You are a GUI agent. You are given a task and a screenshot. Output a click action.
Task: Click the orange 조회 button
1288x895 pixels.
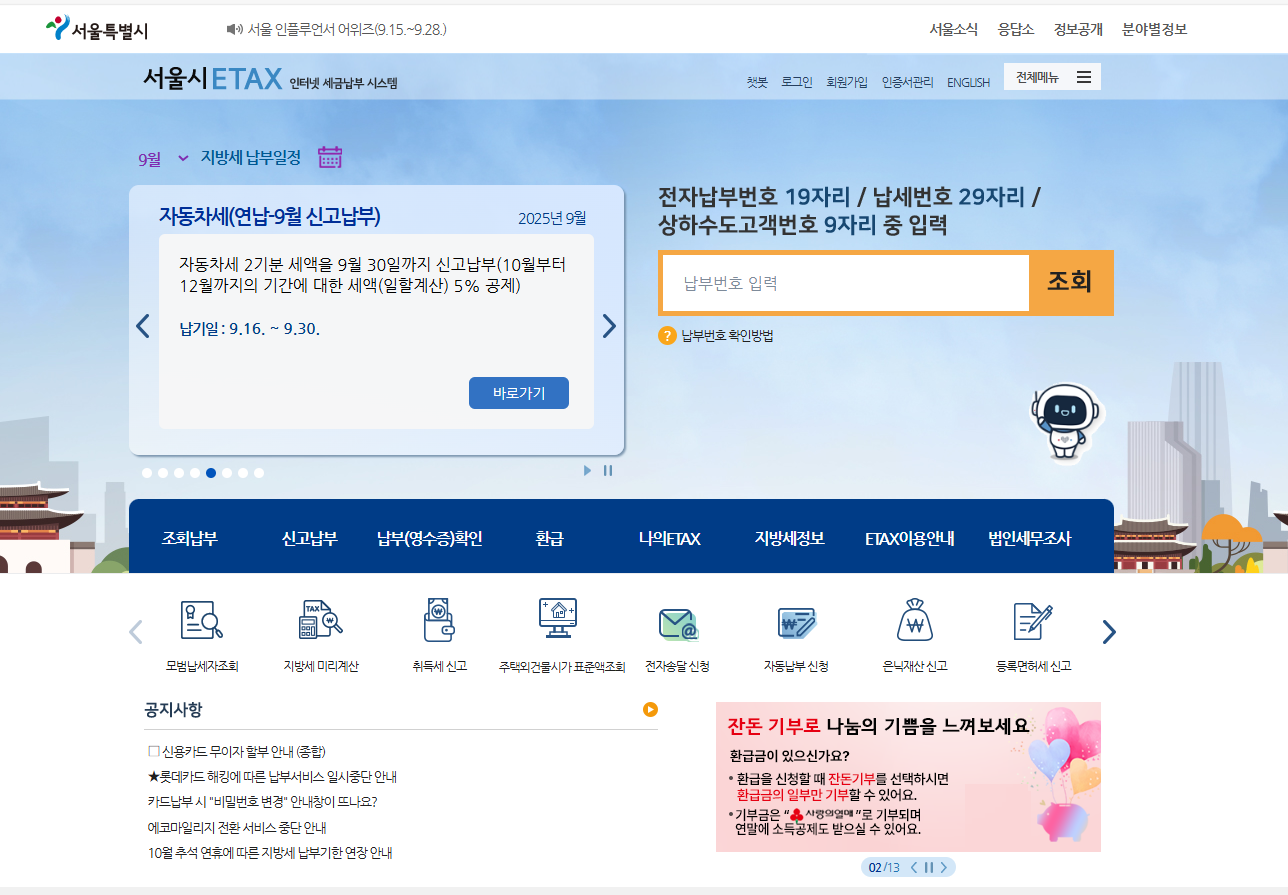click(1070, 283)
